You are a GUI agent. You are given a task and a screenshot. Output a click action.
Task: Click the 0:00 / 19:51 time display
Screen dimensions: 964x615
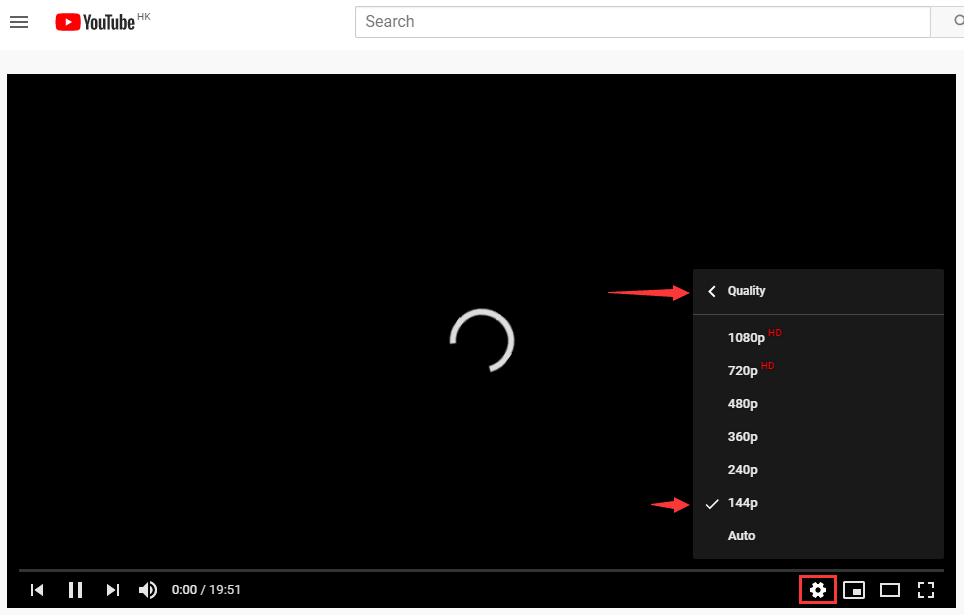pos(206,590)
